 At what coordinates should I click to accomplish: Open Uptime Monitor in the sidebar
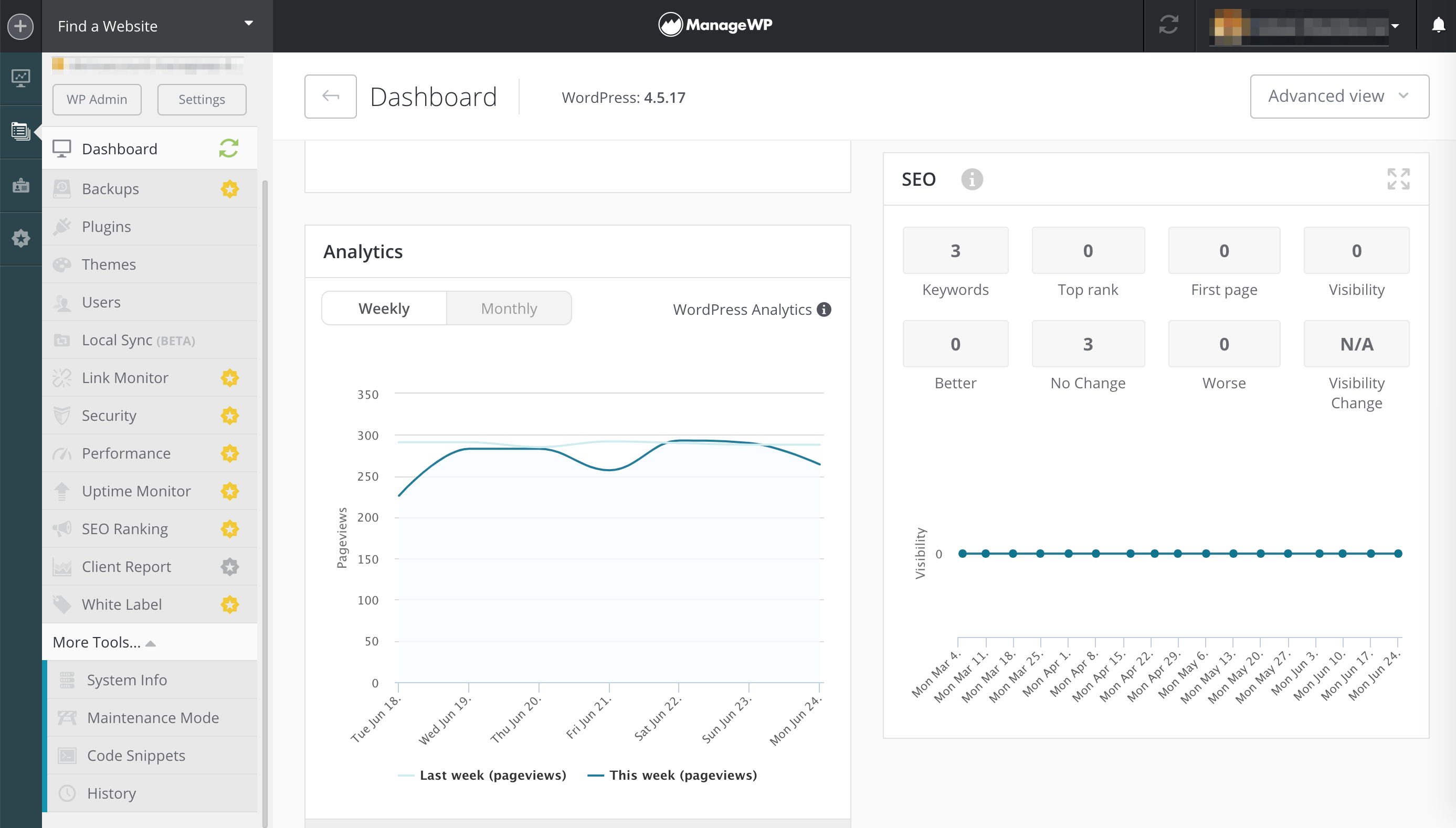coord(150,491)
